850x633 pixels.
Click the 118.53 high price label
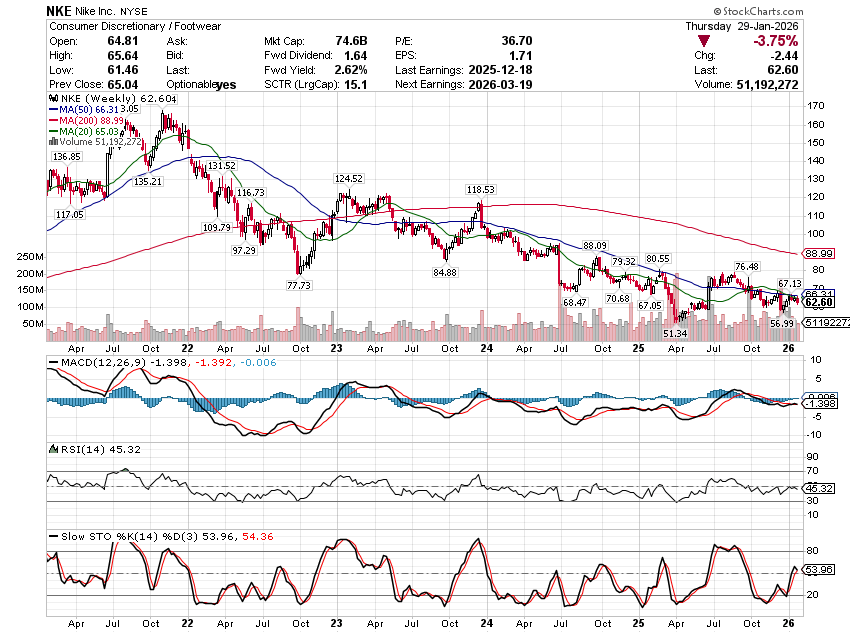[480, 188]
